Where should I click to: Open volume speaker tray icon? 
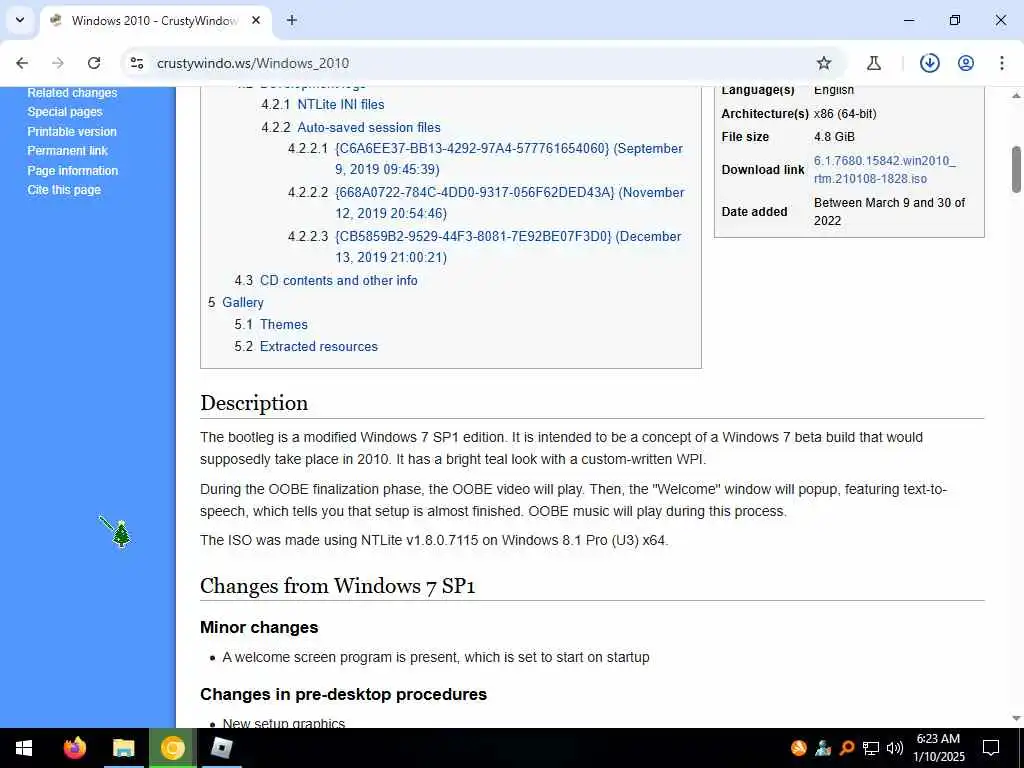pos(895,748)
